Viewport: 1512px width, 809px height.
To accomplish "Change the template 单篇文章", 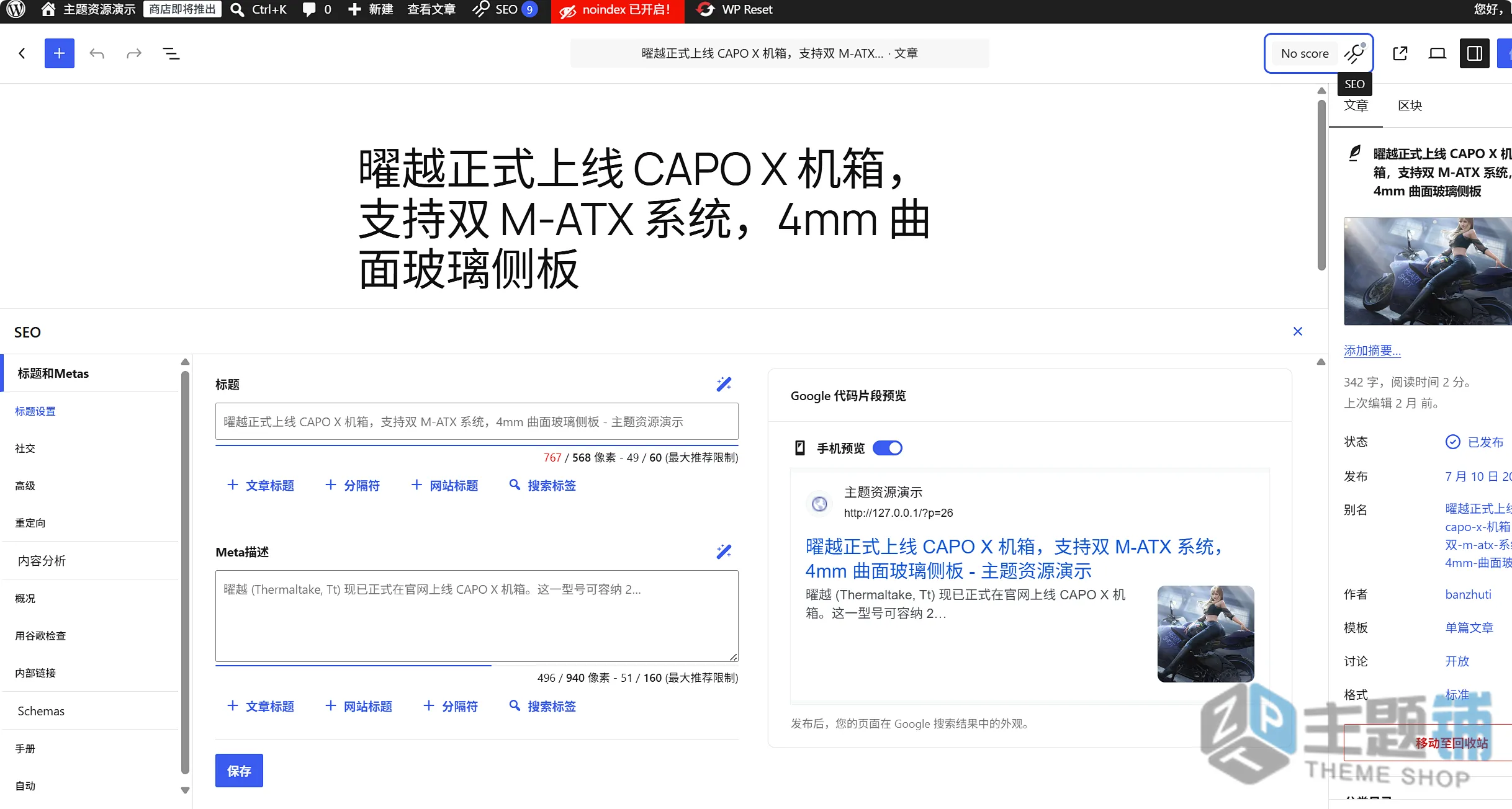I will pos(1469,628).
